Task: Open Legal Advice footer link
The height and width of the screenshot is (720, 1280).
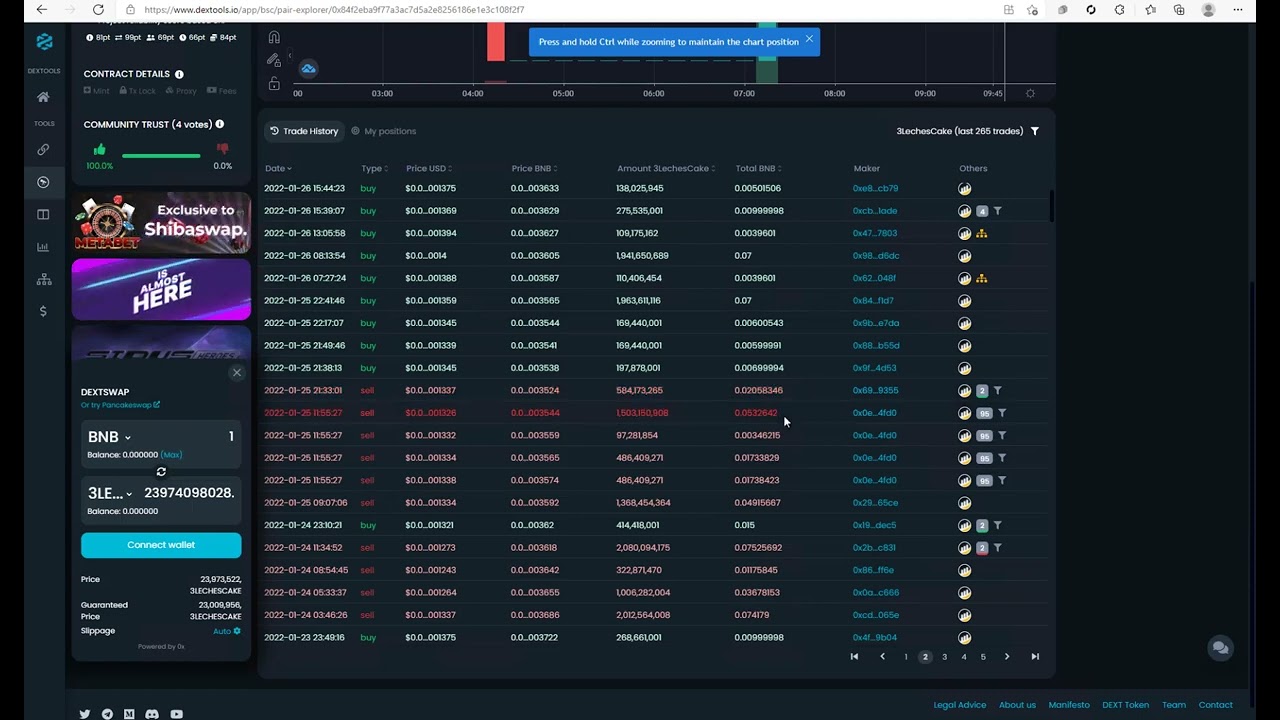Action: pos(960,705)
